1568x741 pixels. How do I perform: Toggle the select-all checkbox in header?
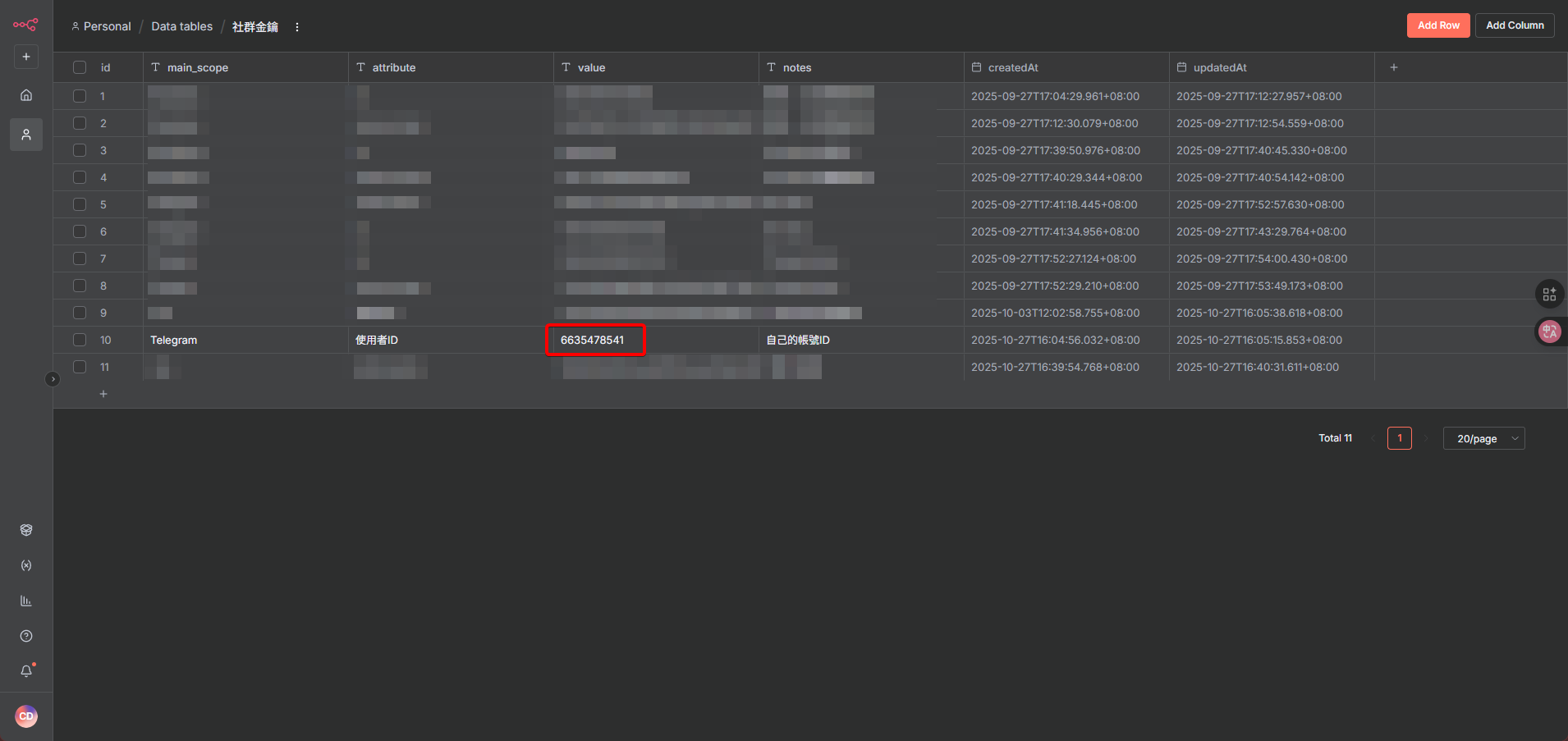(80, 67)
